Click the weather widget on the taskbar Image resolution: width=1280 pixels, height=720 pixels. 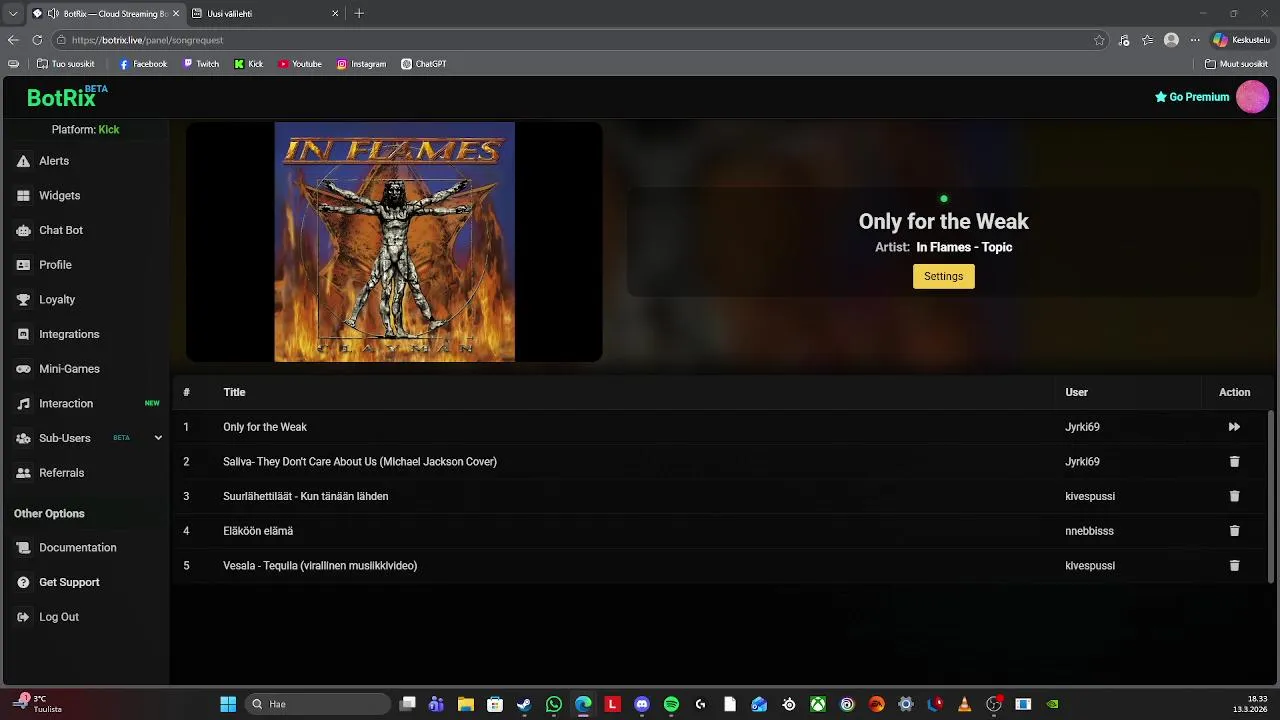pos(40,704)
